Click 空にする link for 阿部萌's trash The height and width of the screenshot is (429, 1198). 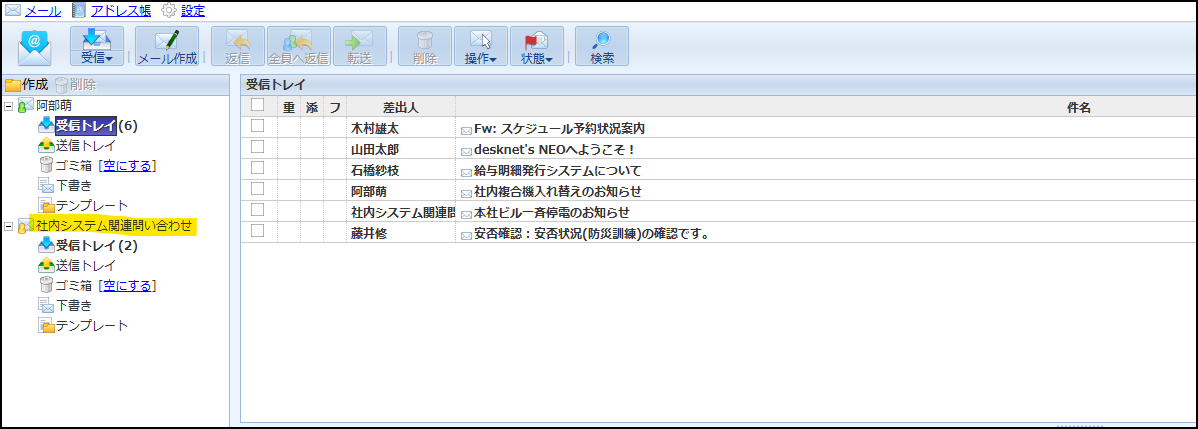pyautogui.click(x=129, y=165)
